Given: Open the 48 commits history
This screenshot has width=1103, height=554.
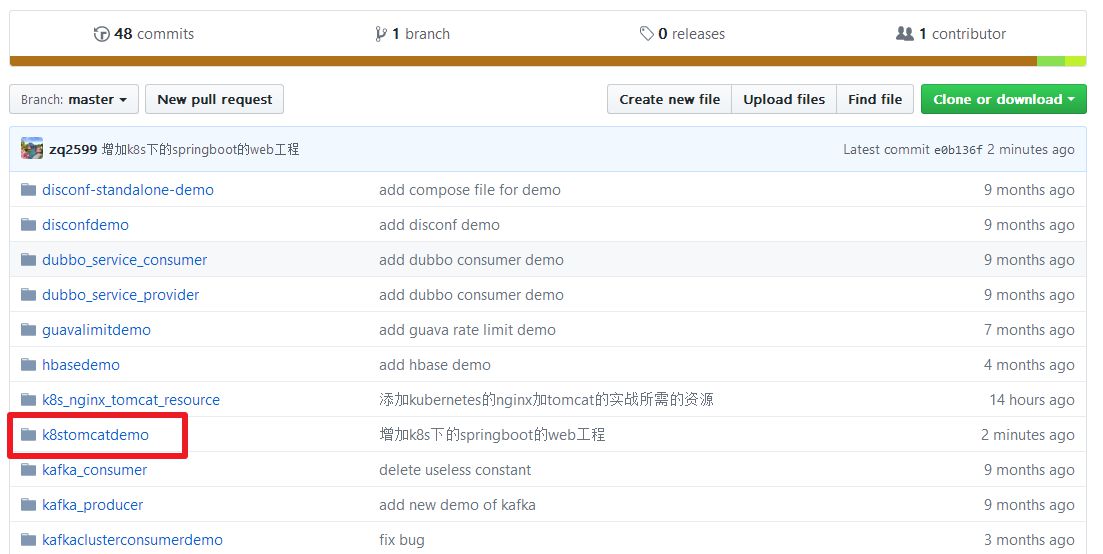Looking at the screenshot, I should pyautogui.click(x=144, y=34).
